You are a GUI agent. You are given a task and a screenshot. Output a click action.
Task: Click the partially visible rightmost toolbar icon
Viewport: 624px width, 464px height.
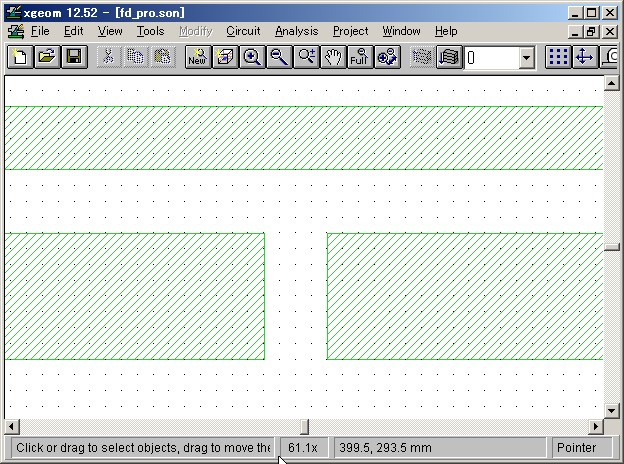click(609, 57)
